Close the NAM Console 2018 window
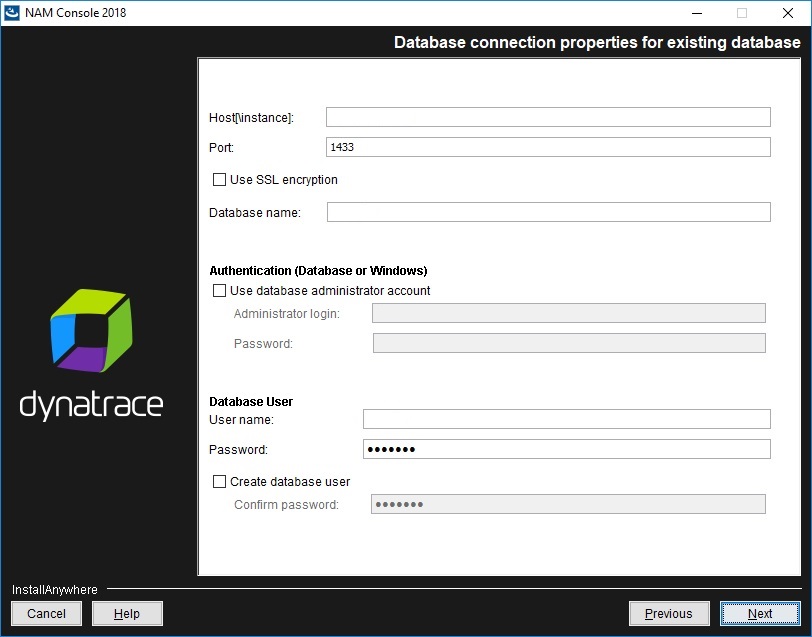Screen dimensions: 812x637 pos(788,13)
